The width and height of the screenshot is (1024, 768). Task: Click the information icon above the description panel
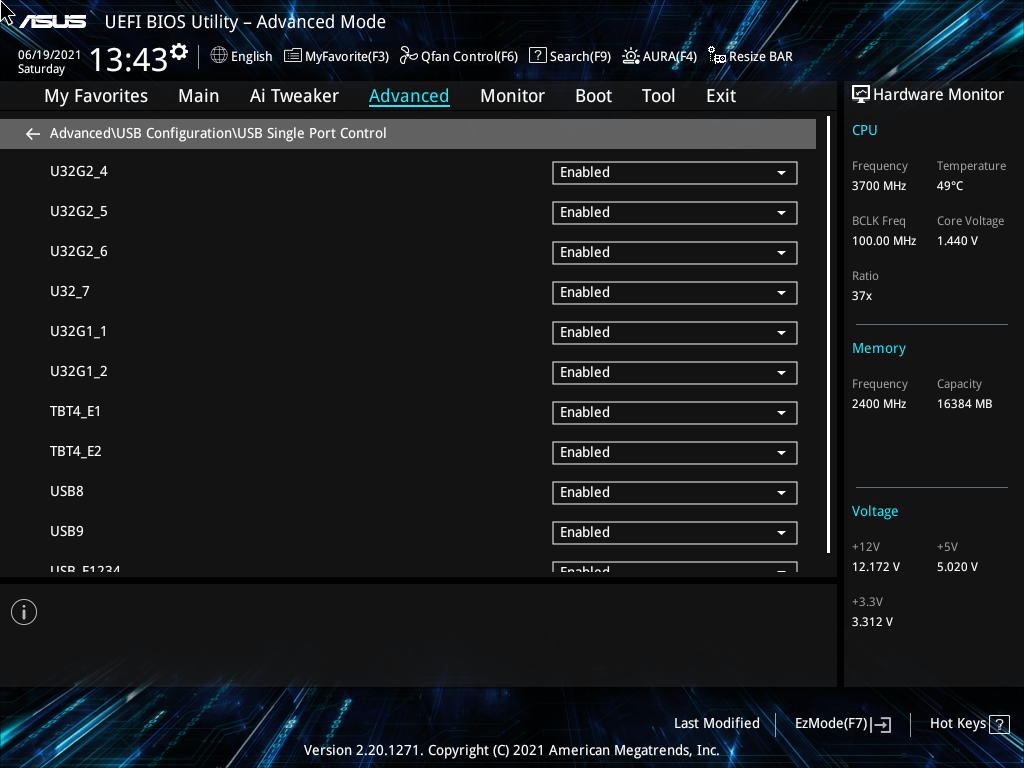[x=23, y=611]
